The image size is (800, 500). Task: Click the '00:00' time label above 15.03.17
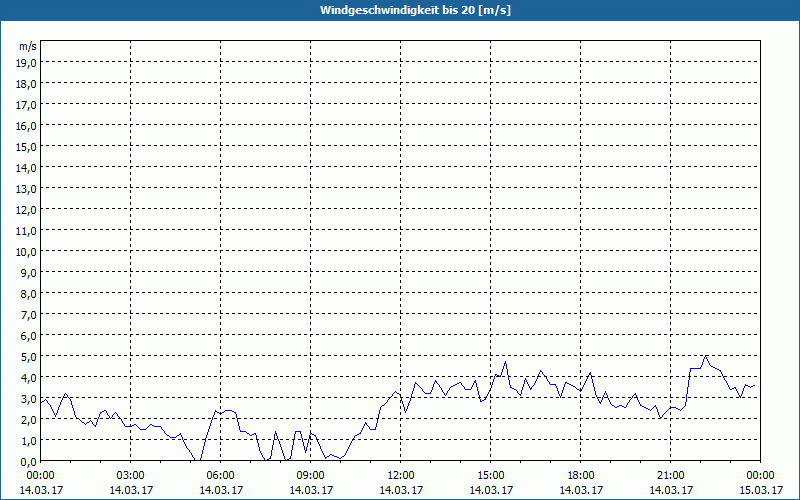(x=760, y=476)
